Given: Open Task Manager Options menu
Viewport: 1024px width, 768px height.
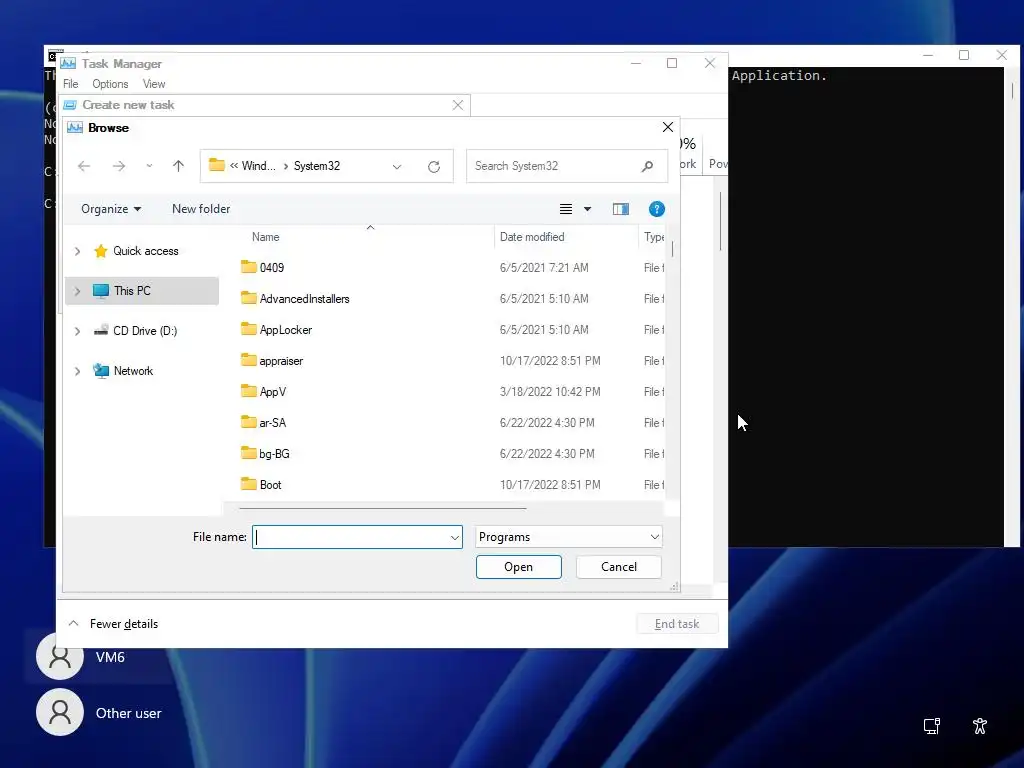Looking at the screenshot, I should click(110, 84).
